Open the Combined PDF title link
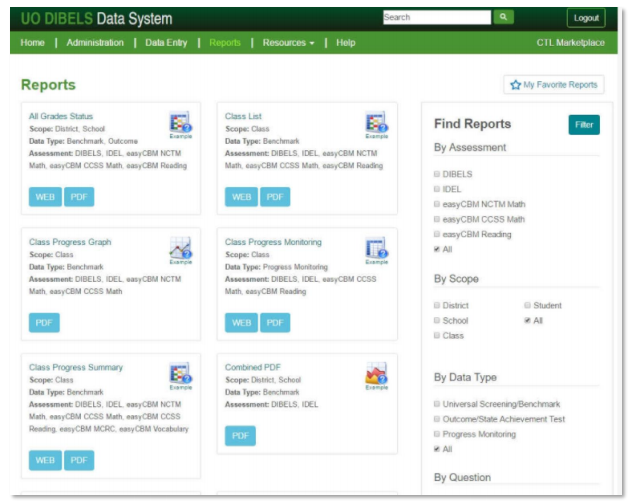634x504 pixels. 253,367
